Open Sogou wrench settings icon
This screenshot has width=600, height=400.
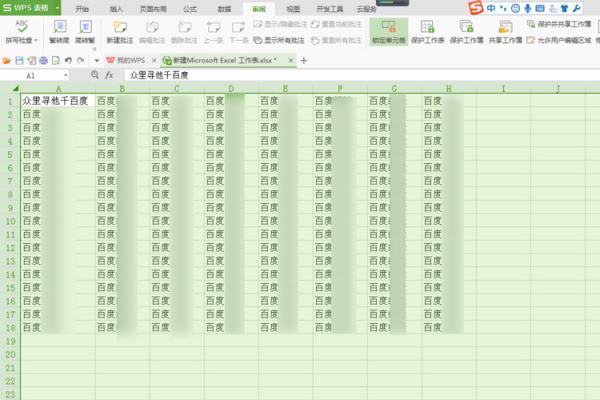click(576, 8)
